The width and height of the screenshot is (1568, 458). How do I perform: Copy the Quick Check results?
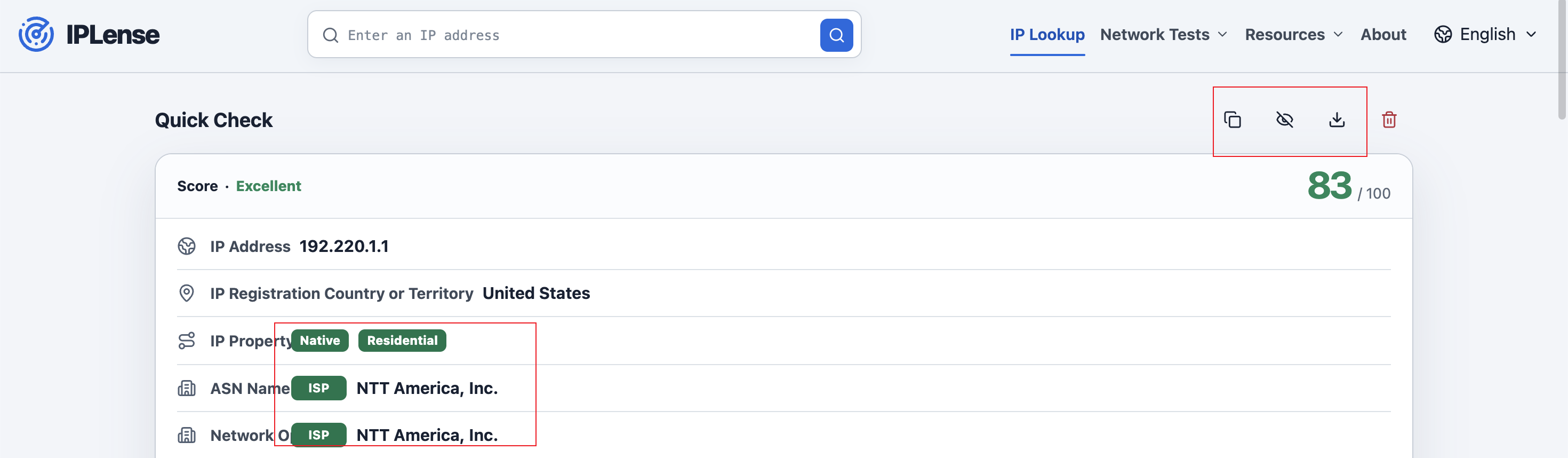[1232, 120]
